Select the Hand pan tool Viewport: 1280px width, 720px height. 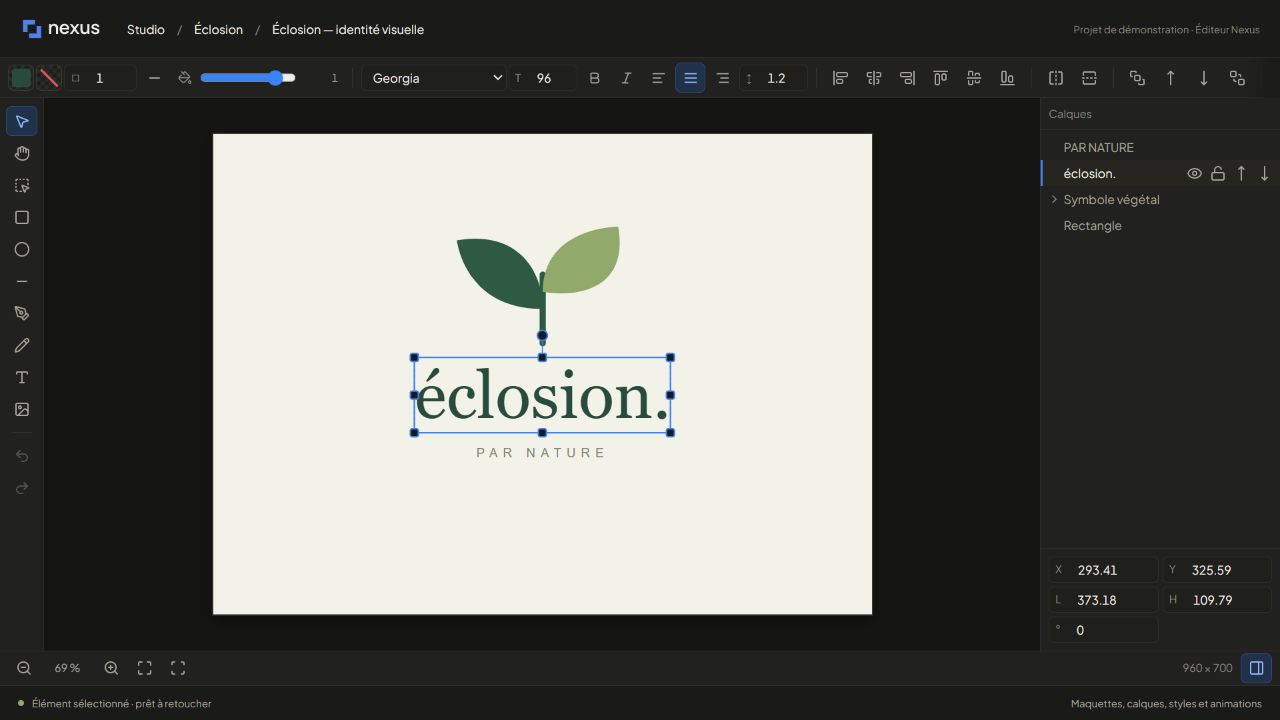[22, 153]
